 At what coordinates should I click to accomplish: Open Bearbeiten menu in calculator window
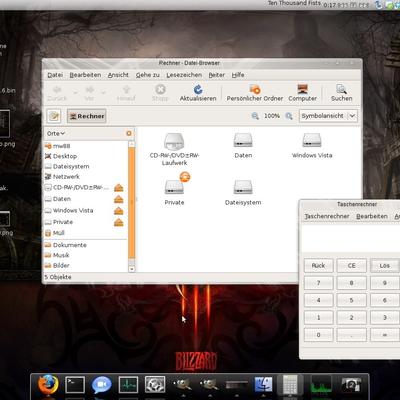[x=372, y=216]
